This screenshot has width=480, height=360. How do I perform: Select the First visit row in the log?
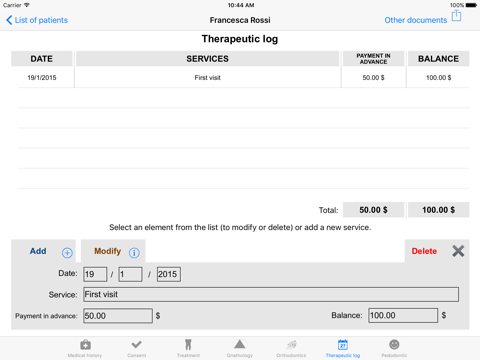pyautogui.click(x=240, y=78)
